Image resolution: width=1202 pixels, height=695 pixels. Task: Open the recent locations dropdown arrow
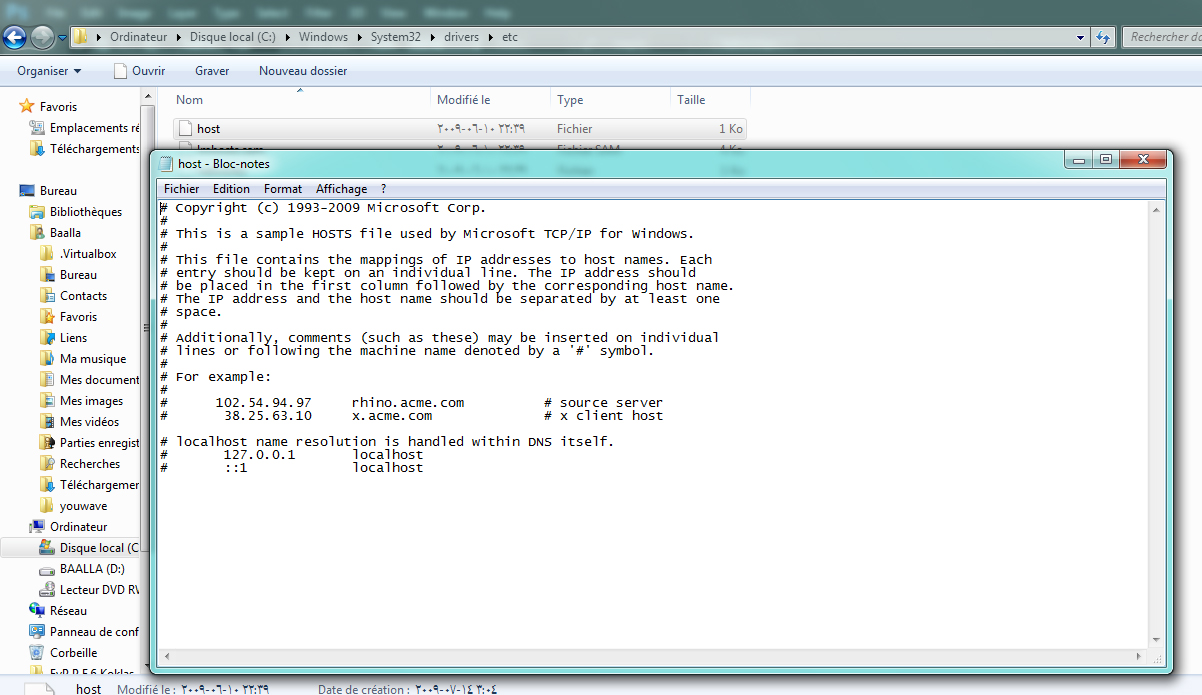click(62, 38)
